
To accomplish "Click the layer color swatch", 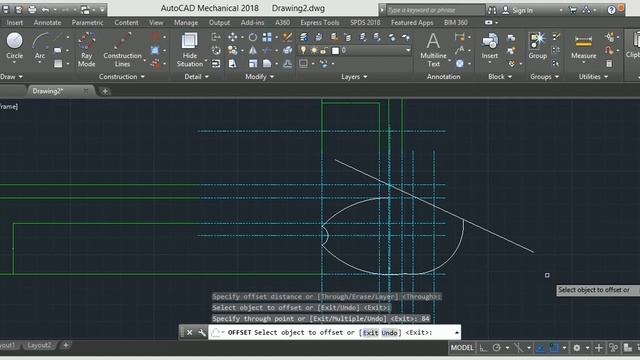I will [x=335, y=51].
